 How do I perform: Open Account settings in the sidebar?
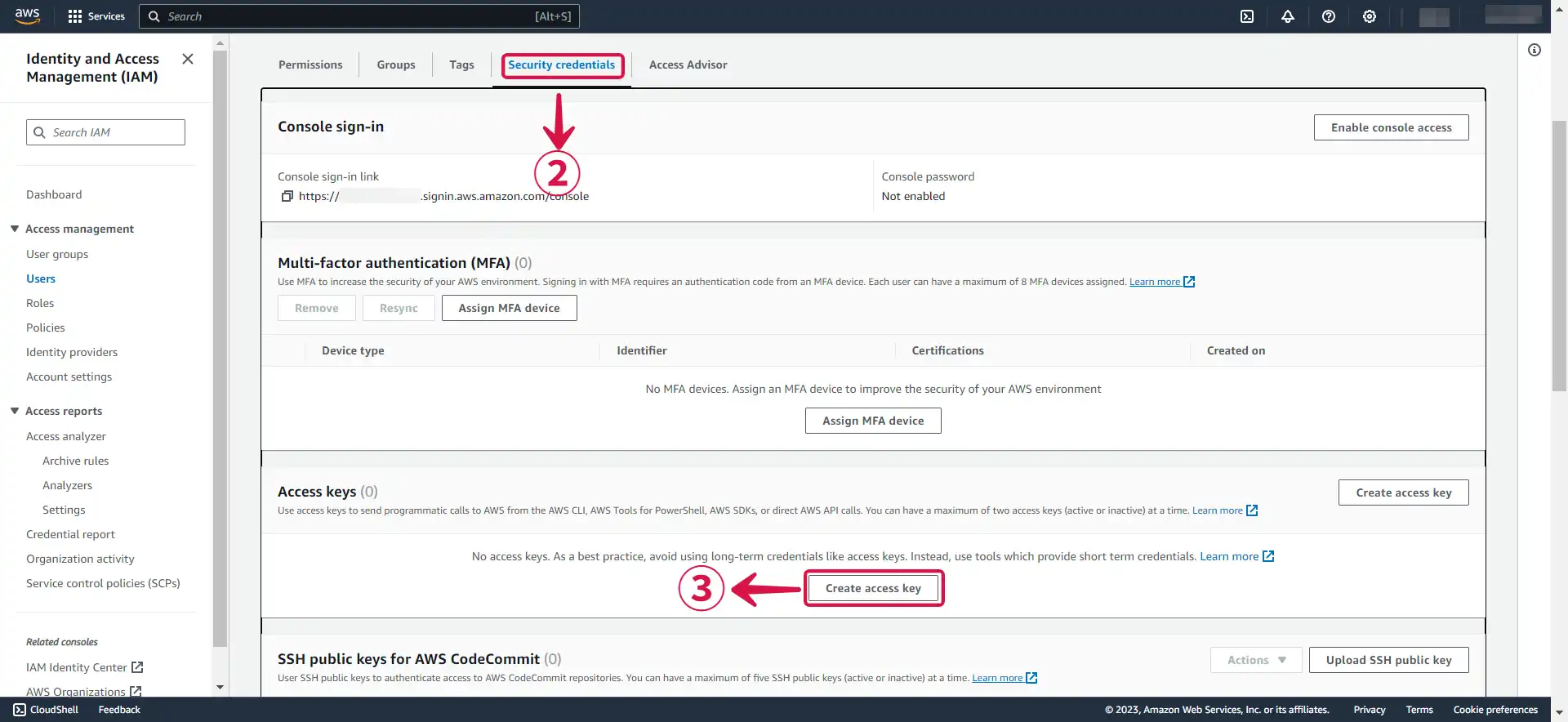point(69,377)
